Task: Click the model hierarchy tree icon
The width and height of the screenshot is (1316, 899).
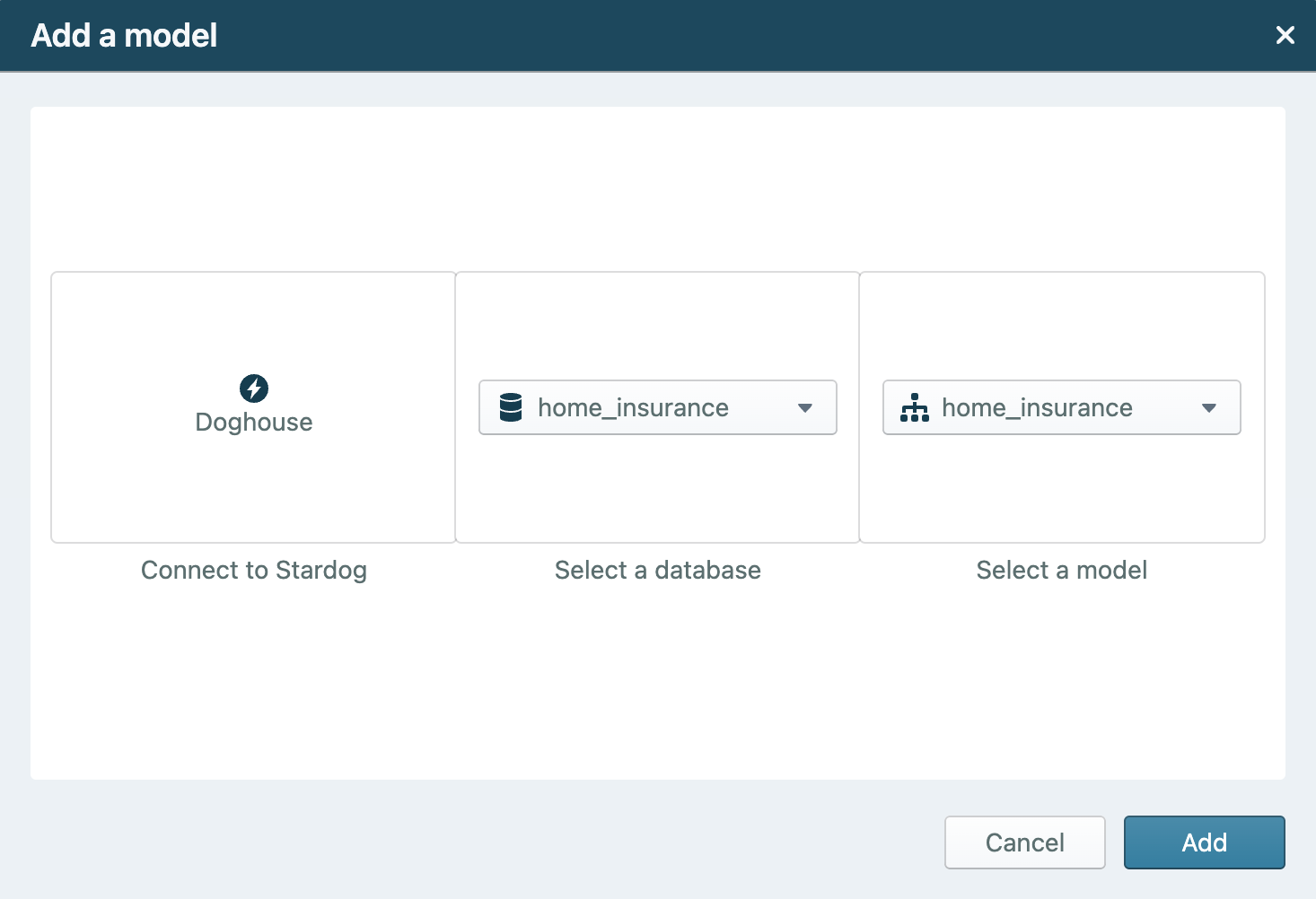Action: [914, 407]
